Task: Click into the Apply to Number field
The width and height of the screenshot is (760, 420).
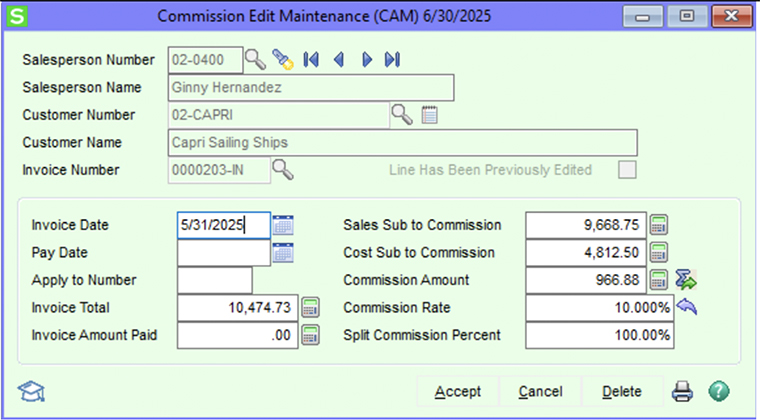Action: pyautogui.click(x=215, y=280)
